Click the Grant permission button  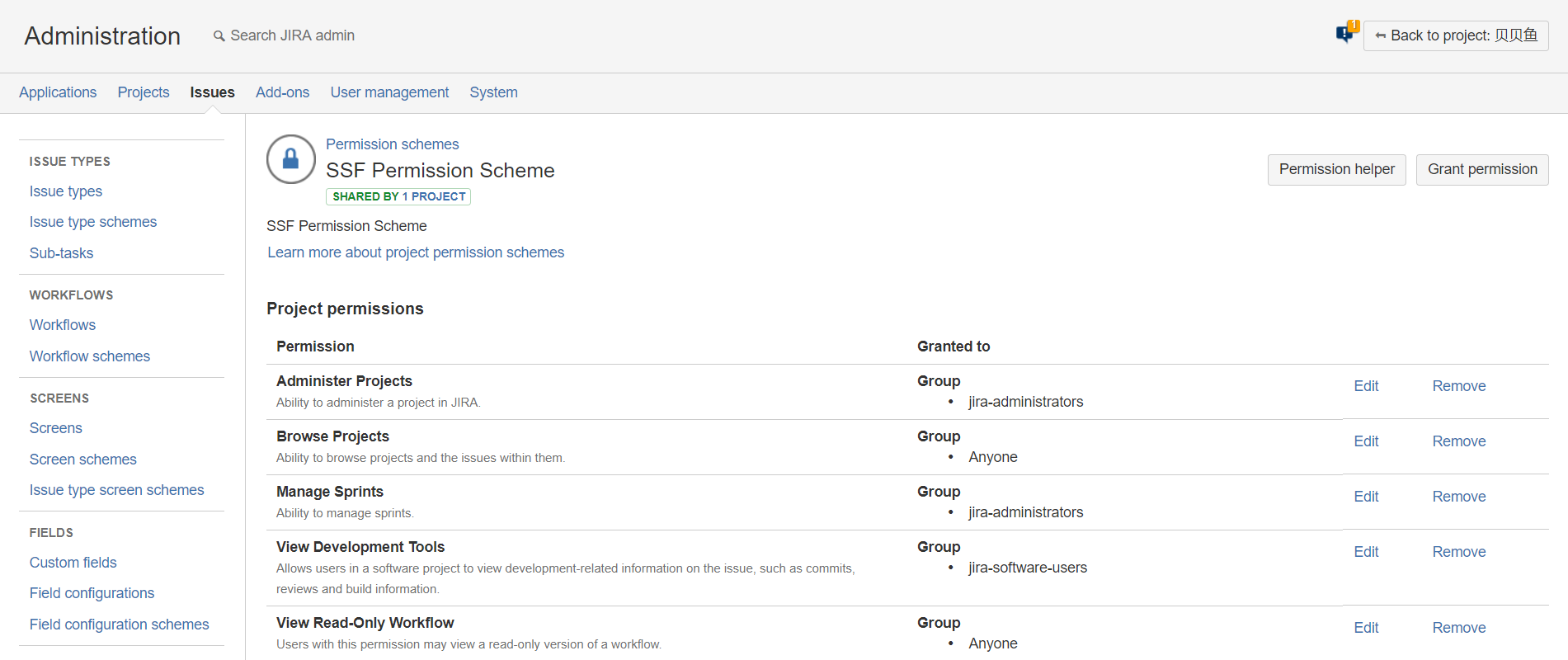pos(1482,169)
